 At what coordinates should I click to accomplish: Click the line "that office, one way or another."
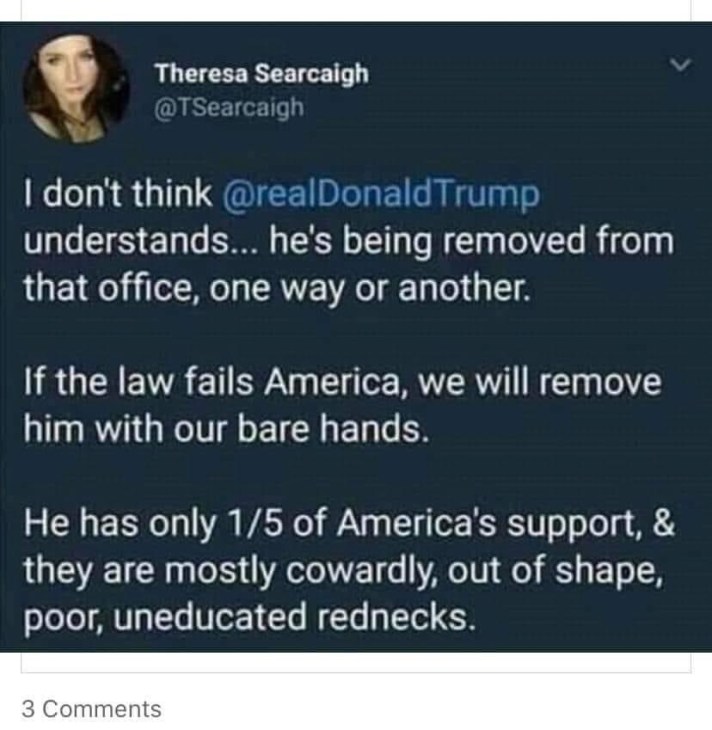point(277,289)
